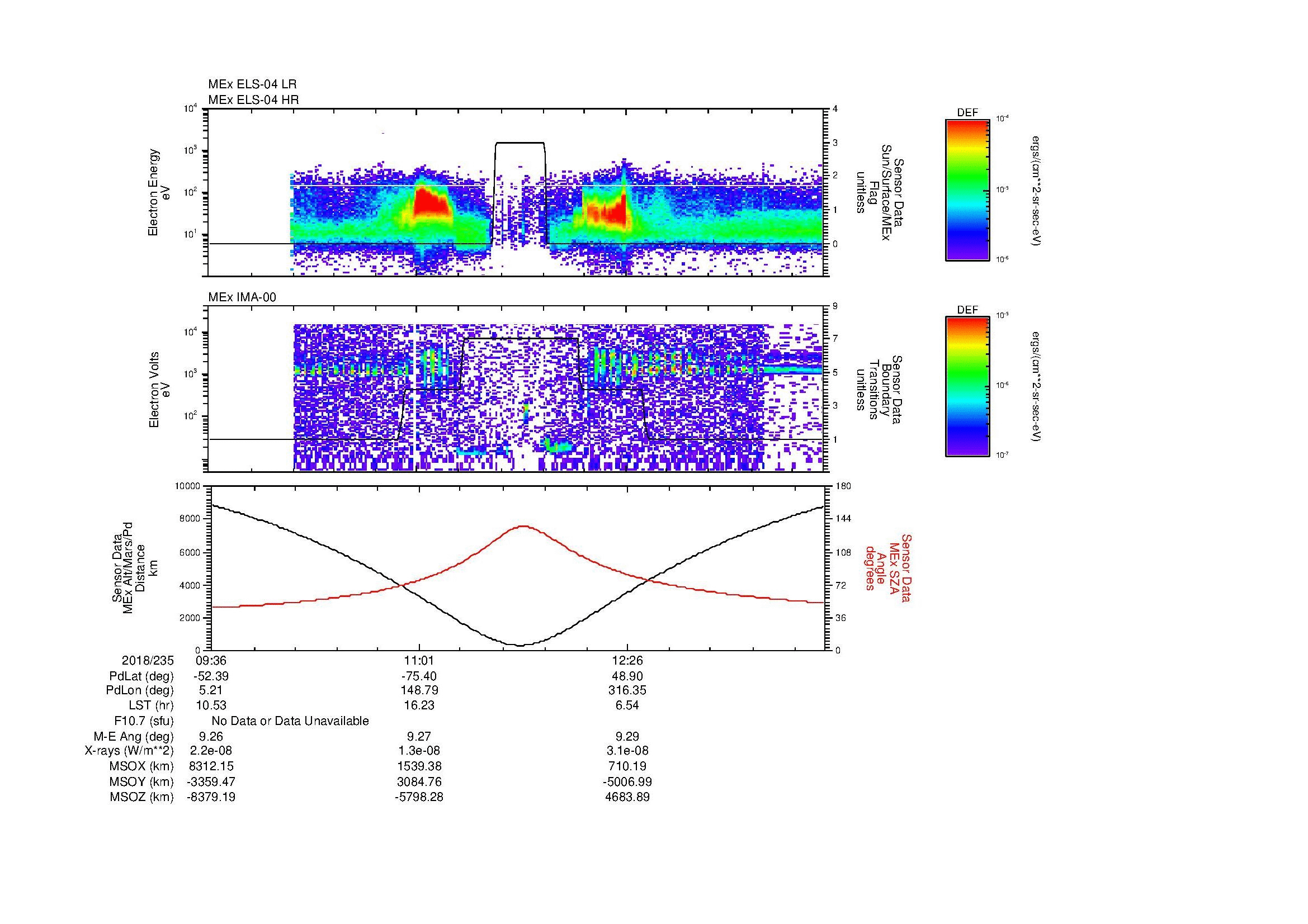1308x924 pixels.
Task: Click the MSOZ value '4683.89'
Action: click(x=627, y=797)
